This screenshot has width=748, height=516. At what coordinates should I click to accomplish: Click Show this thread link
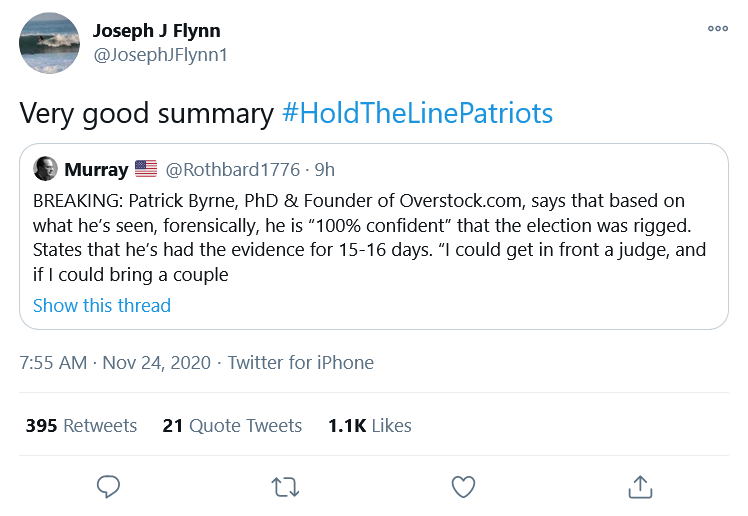[x=102, y=305]
